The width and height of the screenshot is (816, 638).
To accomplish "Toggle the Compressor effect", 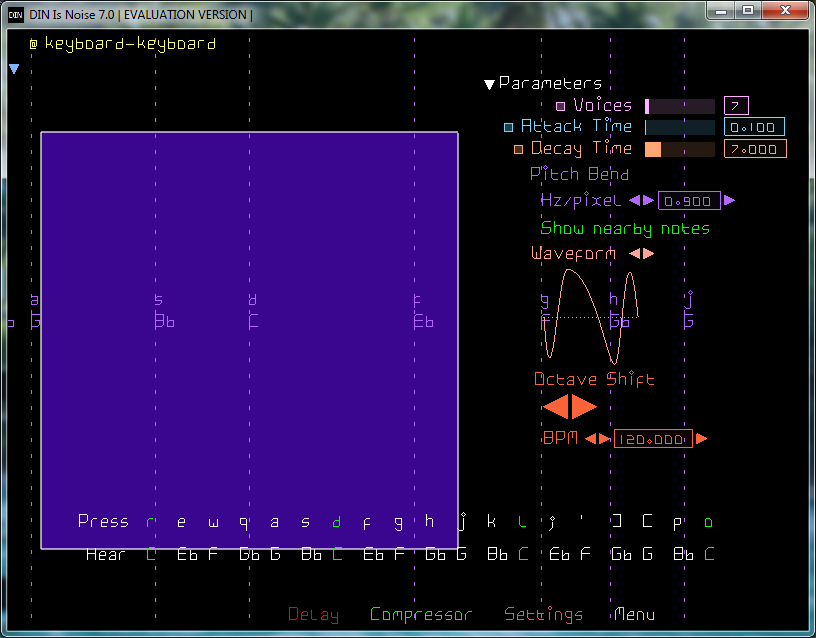I will (x=420, y=614).
